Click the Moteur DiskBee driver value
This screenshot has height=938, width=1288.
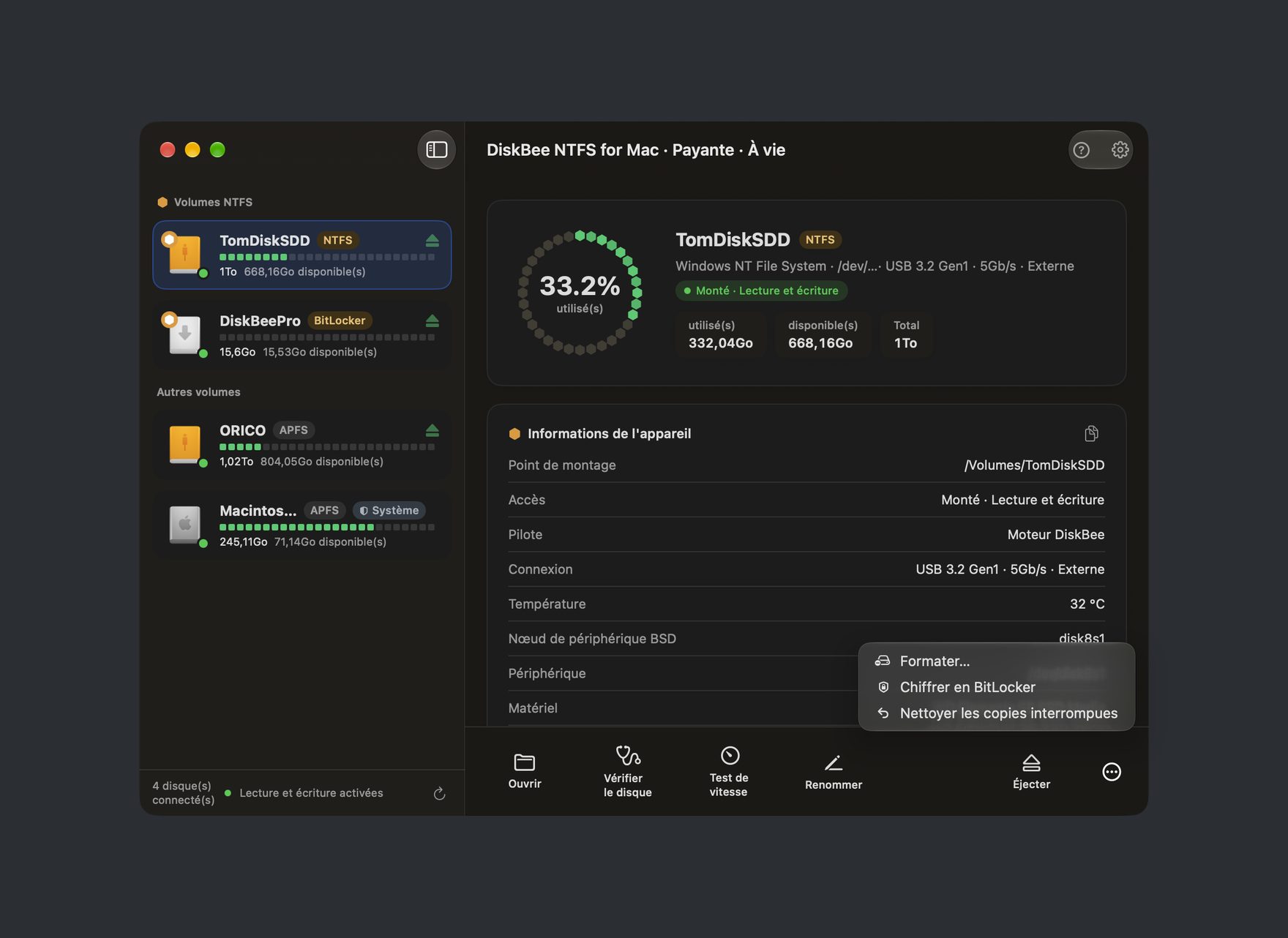[x=1056, y=534]
